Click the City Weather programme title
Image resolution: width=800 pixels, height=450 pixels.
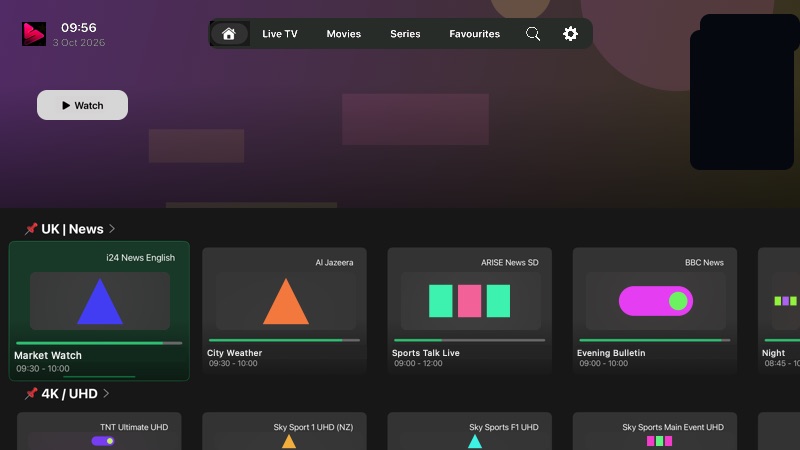point(235,353)
